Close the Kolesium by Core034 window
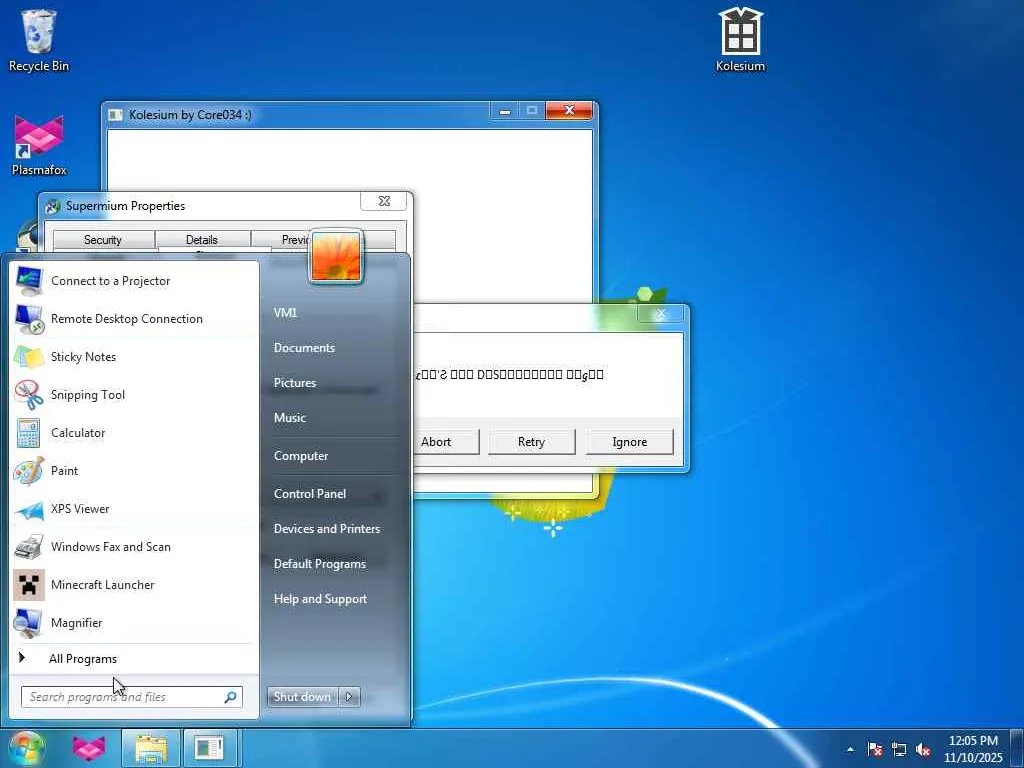This screenshot has width=1024, height=768. [569, 110]
